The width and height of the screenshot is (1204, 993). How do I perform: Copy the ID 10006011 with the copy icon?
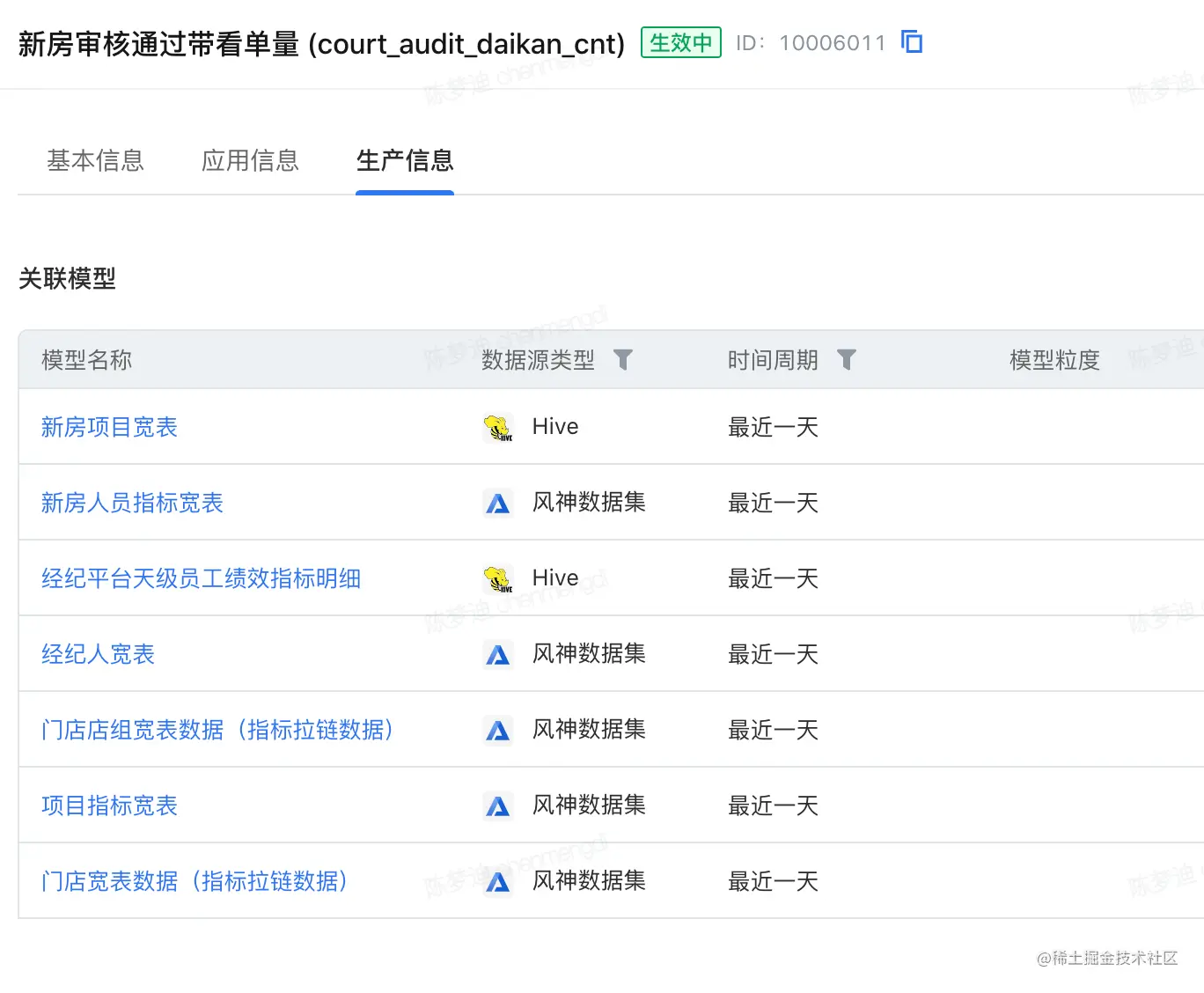point(912,41)
